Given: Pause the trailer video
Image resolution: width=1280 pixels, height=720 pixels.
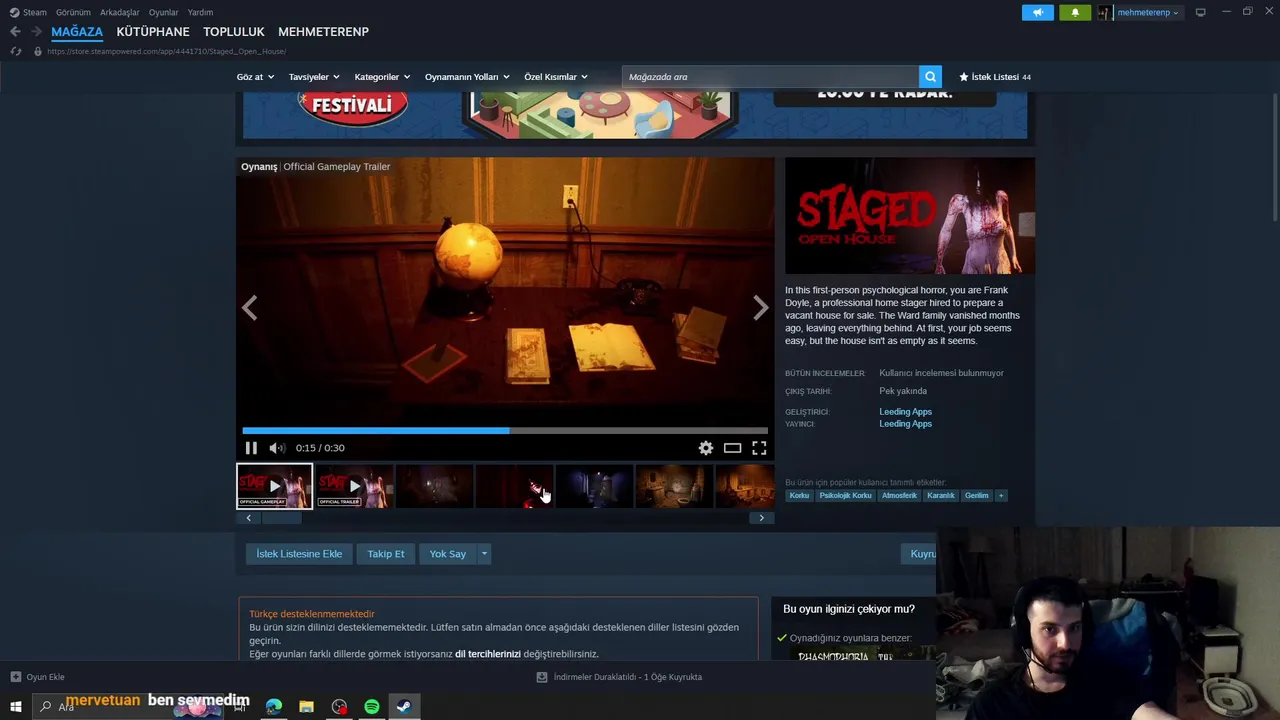Looking at the screenshot, I should tap(251, 448).
